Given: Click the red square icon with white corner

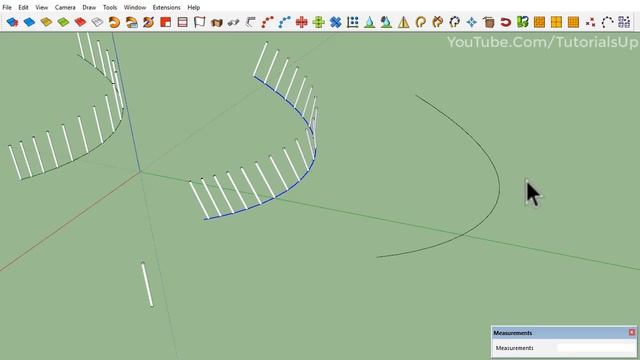Looking at the screenshot, I should point(165,22).
